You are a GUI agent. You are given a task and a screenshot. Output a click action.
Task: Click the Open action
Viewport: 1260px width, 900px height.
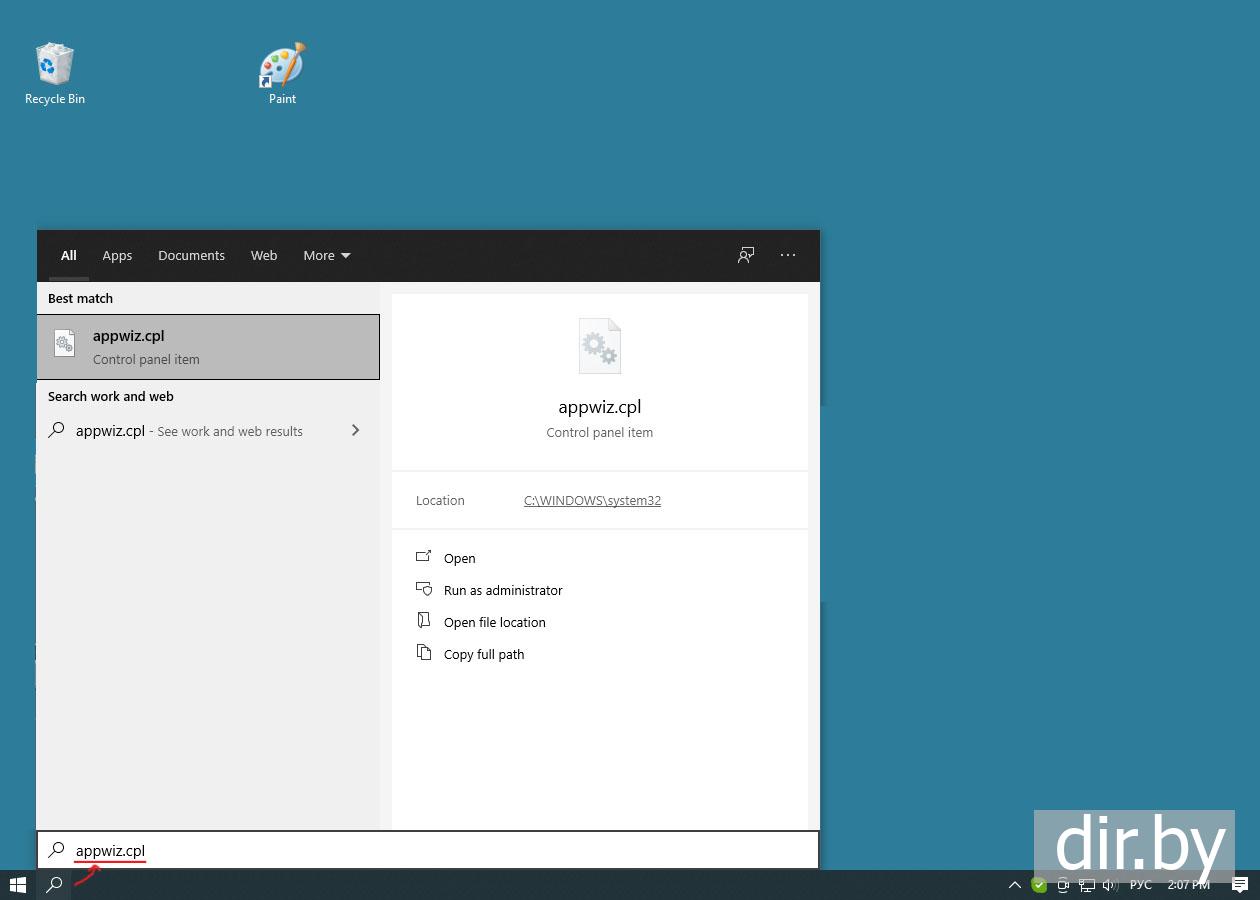pyautogui.click(x=459, y=558)
